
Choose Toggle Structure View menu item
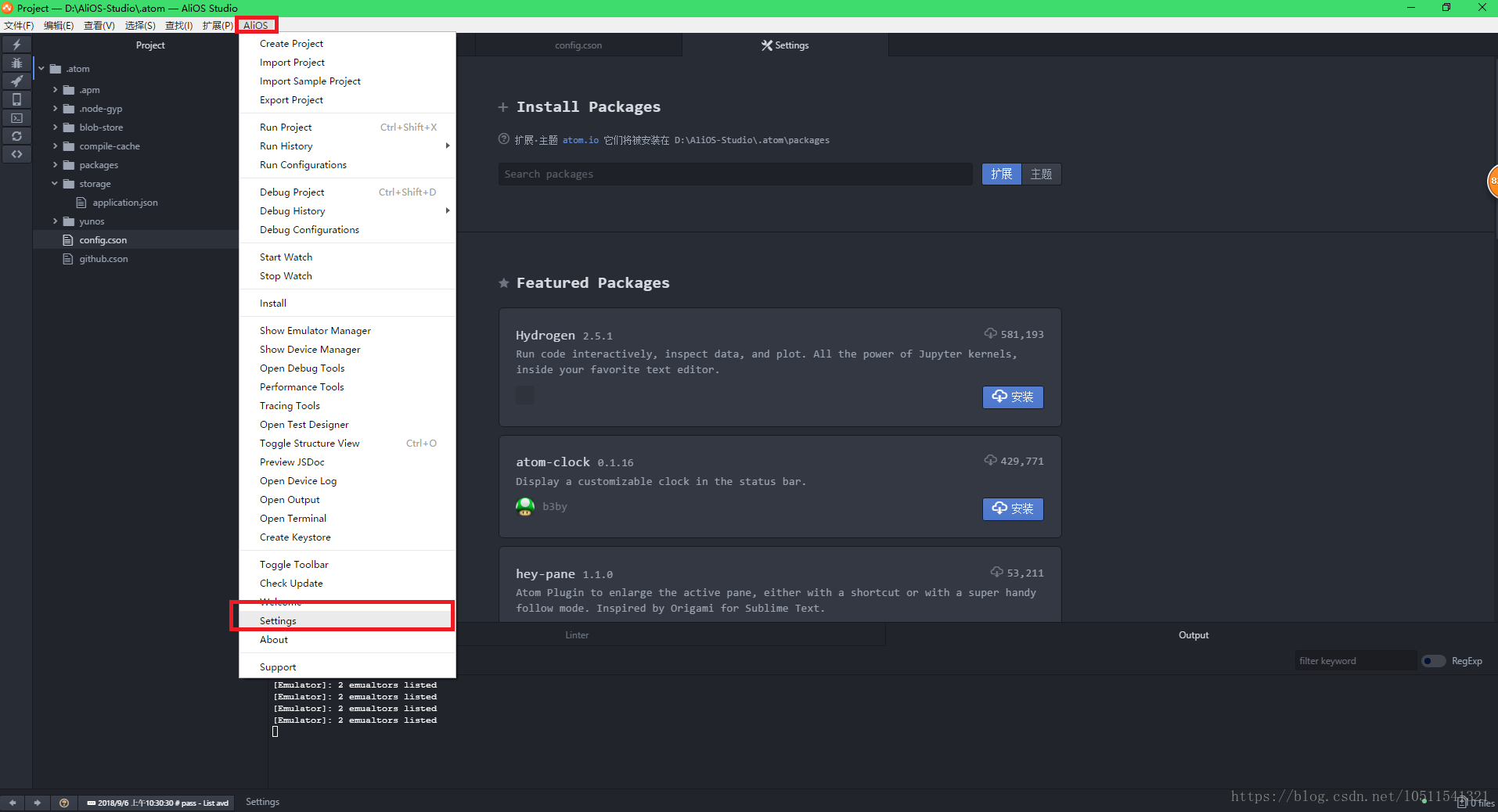click(347, 444)
